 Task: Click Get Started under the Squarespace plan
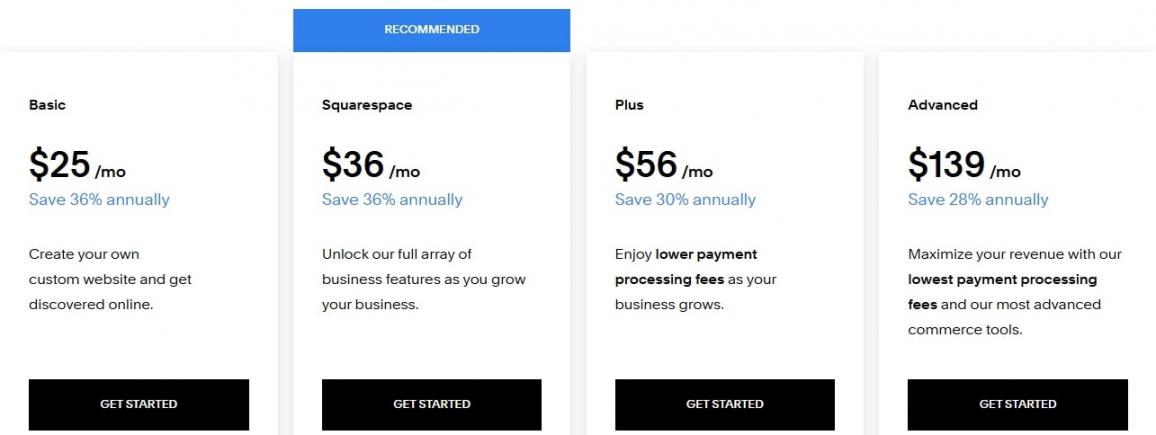pyautogui.click(x=431, y=404)
